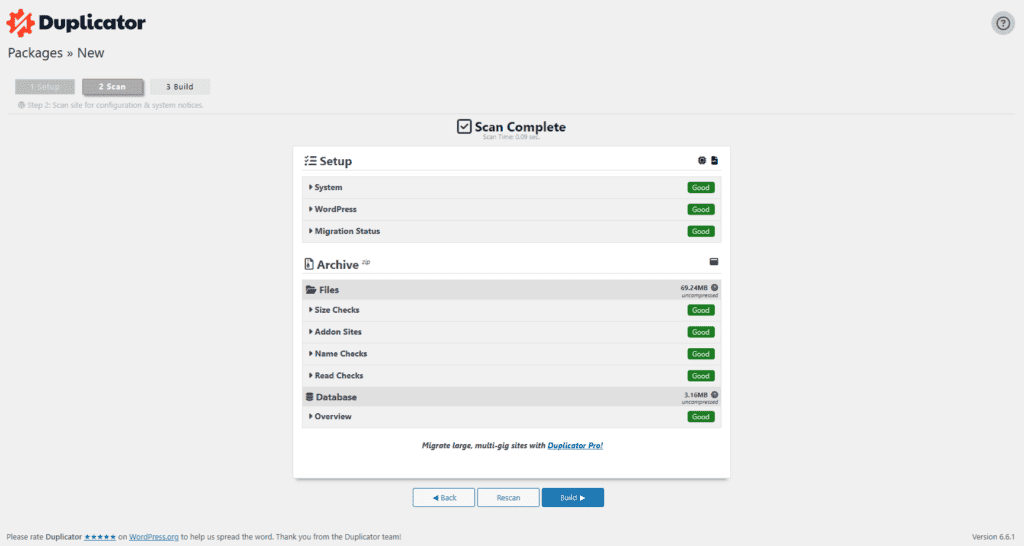Switch to the 1 Setup step tab
This screenshot has width=1024, height=546.
click(x=45, y=87)
